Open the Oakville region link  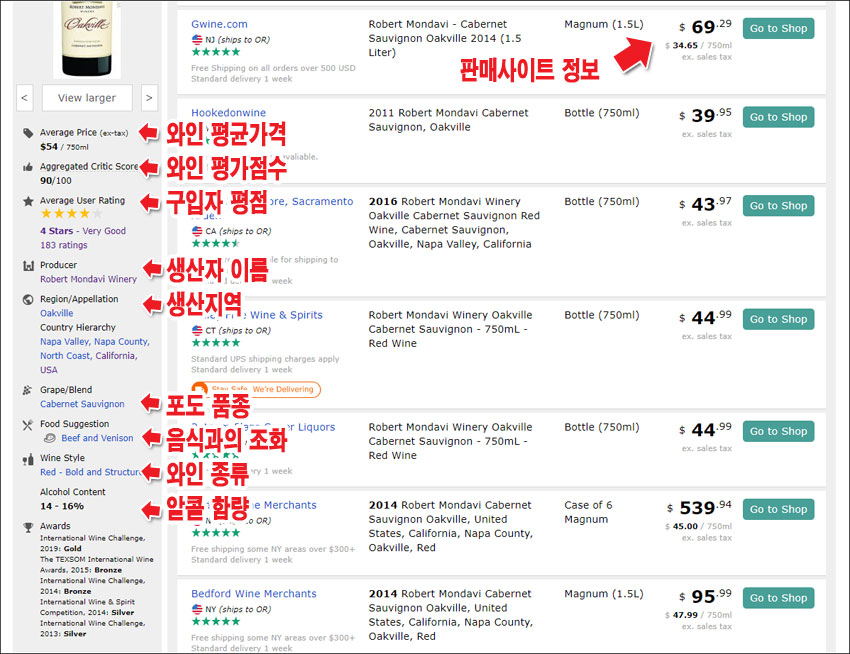click(56, 313)
